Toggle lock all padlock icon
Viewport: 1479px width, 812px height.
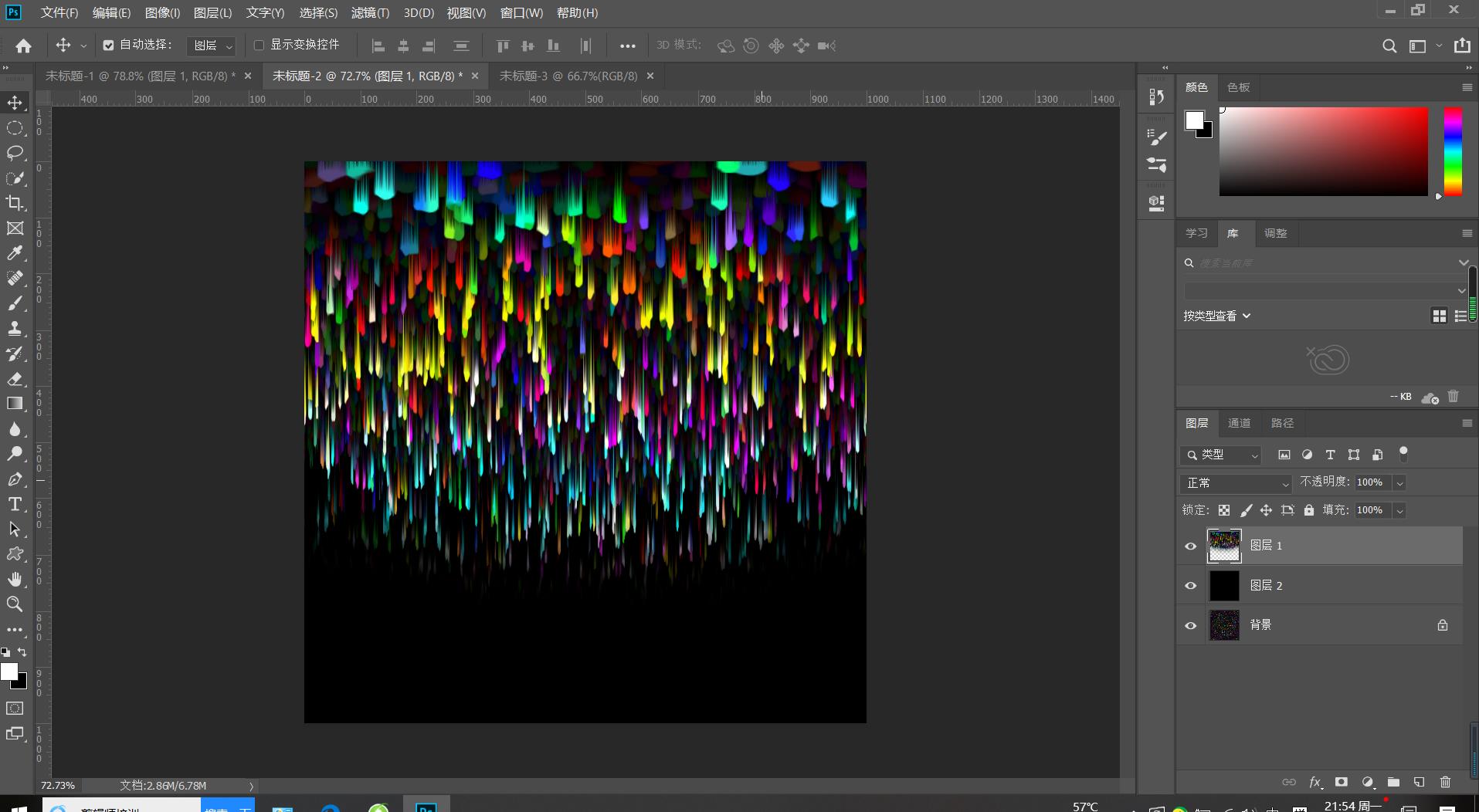click(1308, 510)
